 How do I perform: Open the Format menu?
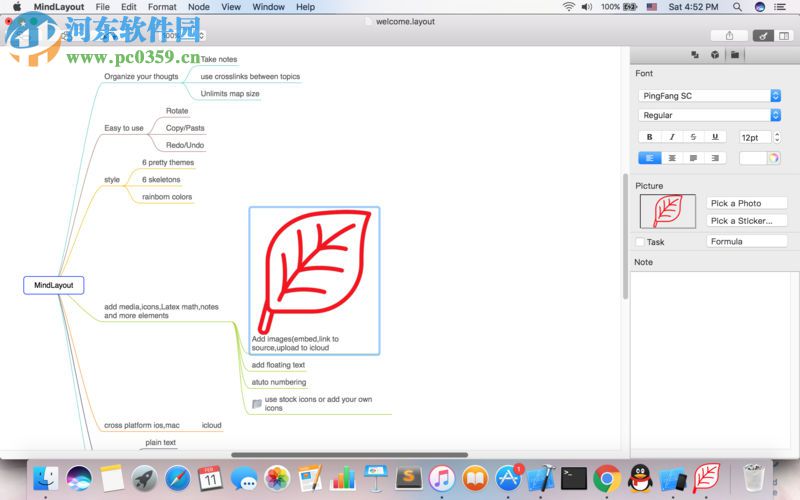pyautogui.click(x=162, y=7)
